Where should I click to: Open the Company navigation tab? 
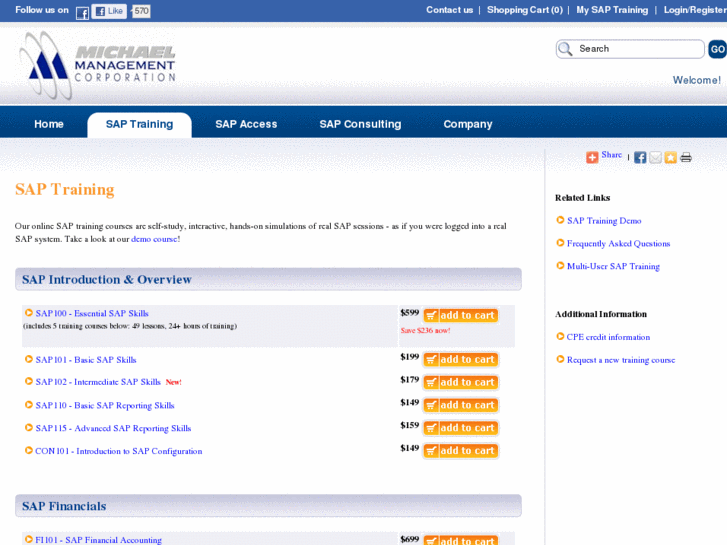[x=468, y=124]
